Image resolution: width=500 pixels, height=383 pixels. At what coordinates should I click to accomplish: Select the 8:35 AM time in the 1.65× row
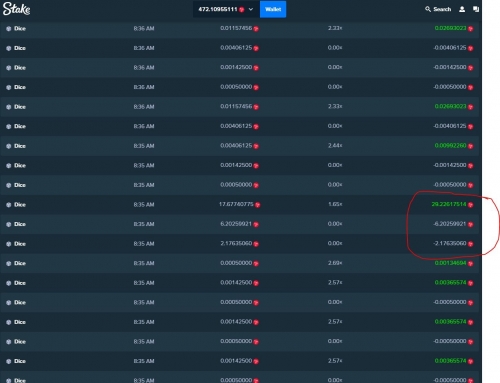(144, 205)
